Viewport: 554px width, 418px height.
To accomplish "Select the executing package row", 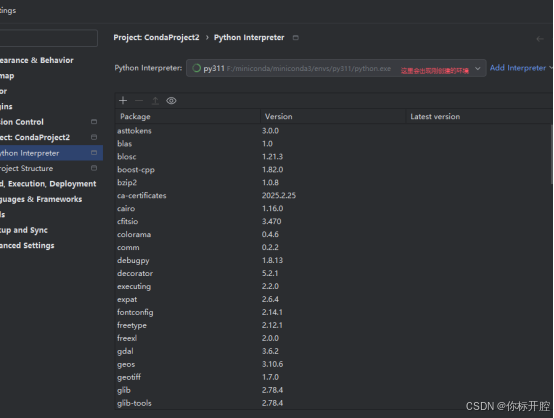I will [333, 286].
